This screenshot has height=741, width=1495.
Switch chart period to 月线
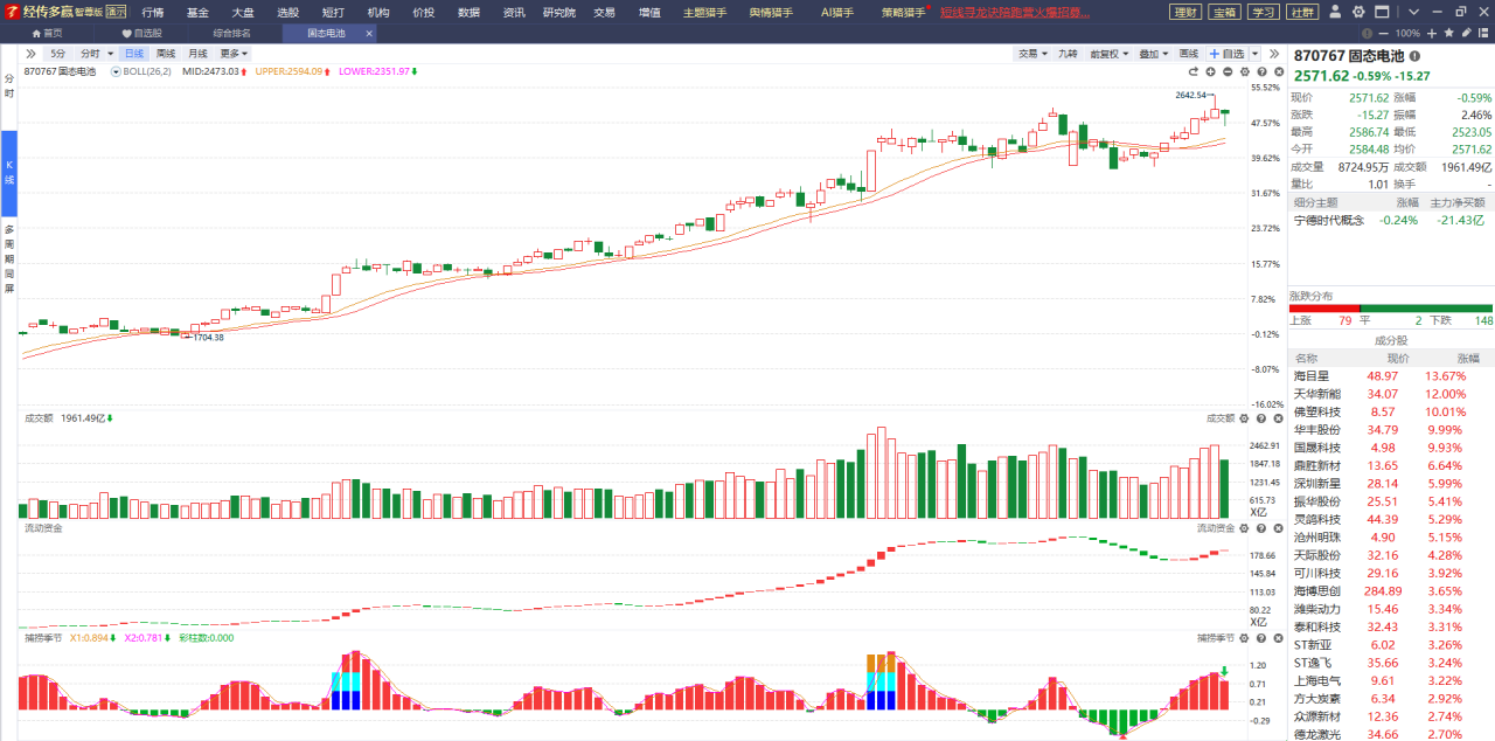point(198,54)
